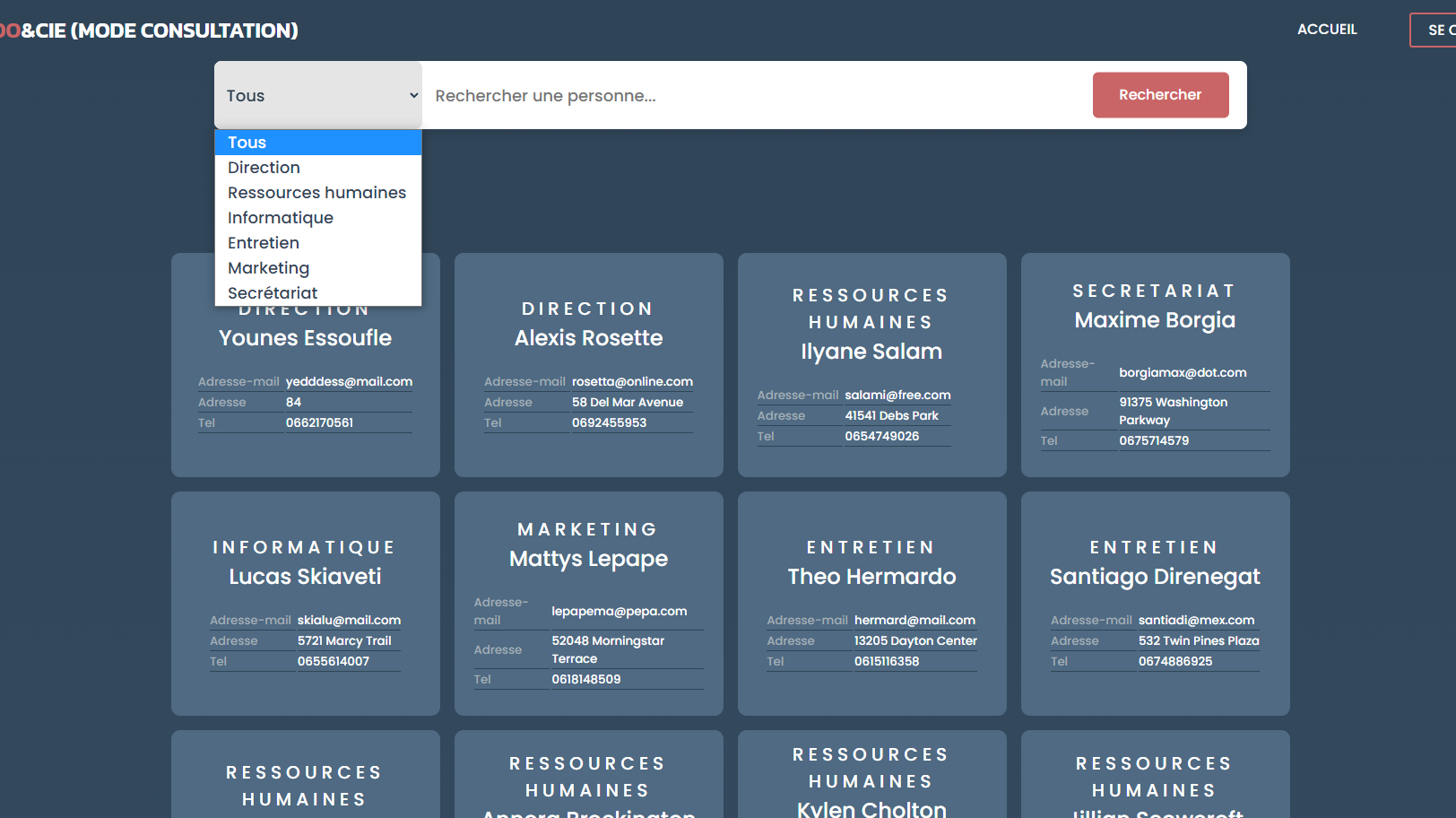This screenshot has height=818, width=1456.
Task: Click Santiago Direnegat's phone number 0674886925
Action: coord(1174,661)
